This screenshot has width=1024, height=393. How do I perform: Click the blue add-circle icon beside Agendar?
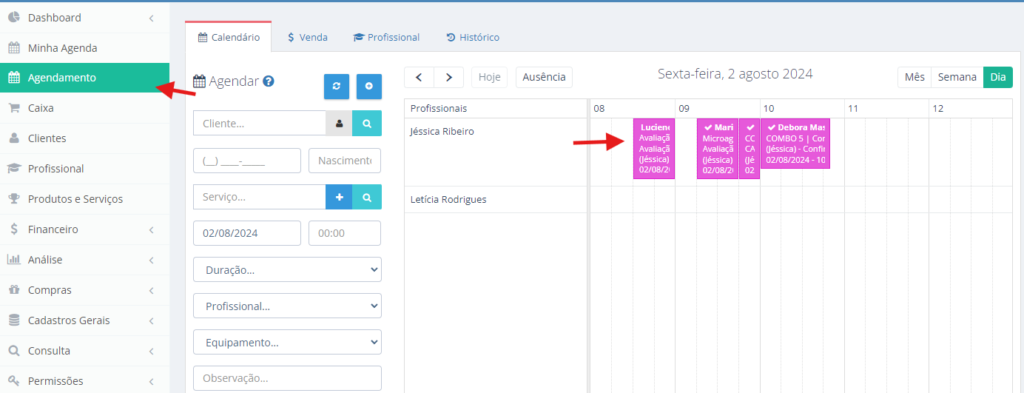[x=369, y=87]
